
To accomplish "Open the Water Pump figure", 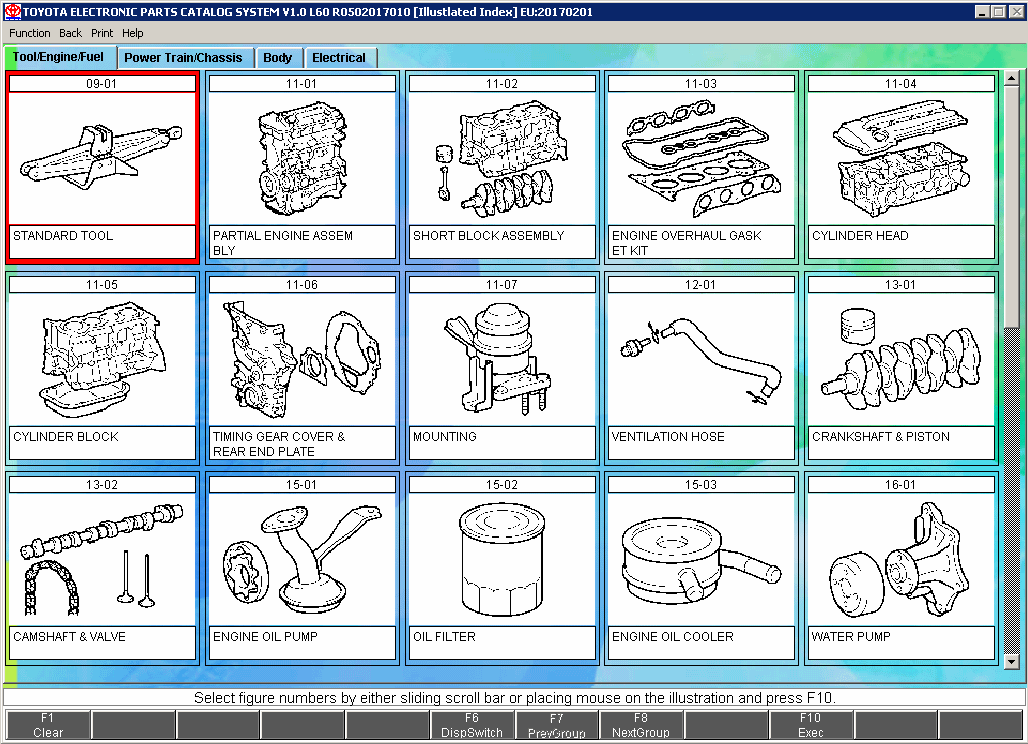I will pos(901,559).
